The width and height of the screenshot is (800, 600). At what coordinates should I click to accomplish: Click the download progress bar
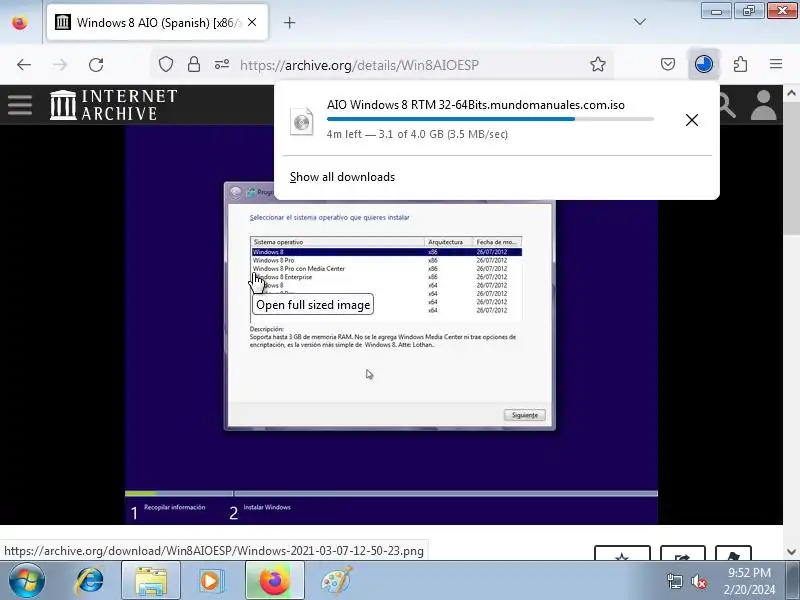click(x=490, y=119)
